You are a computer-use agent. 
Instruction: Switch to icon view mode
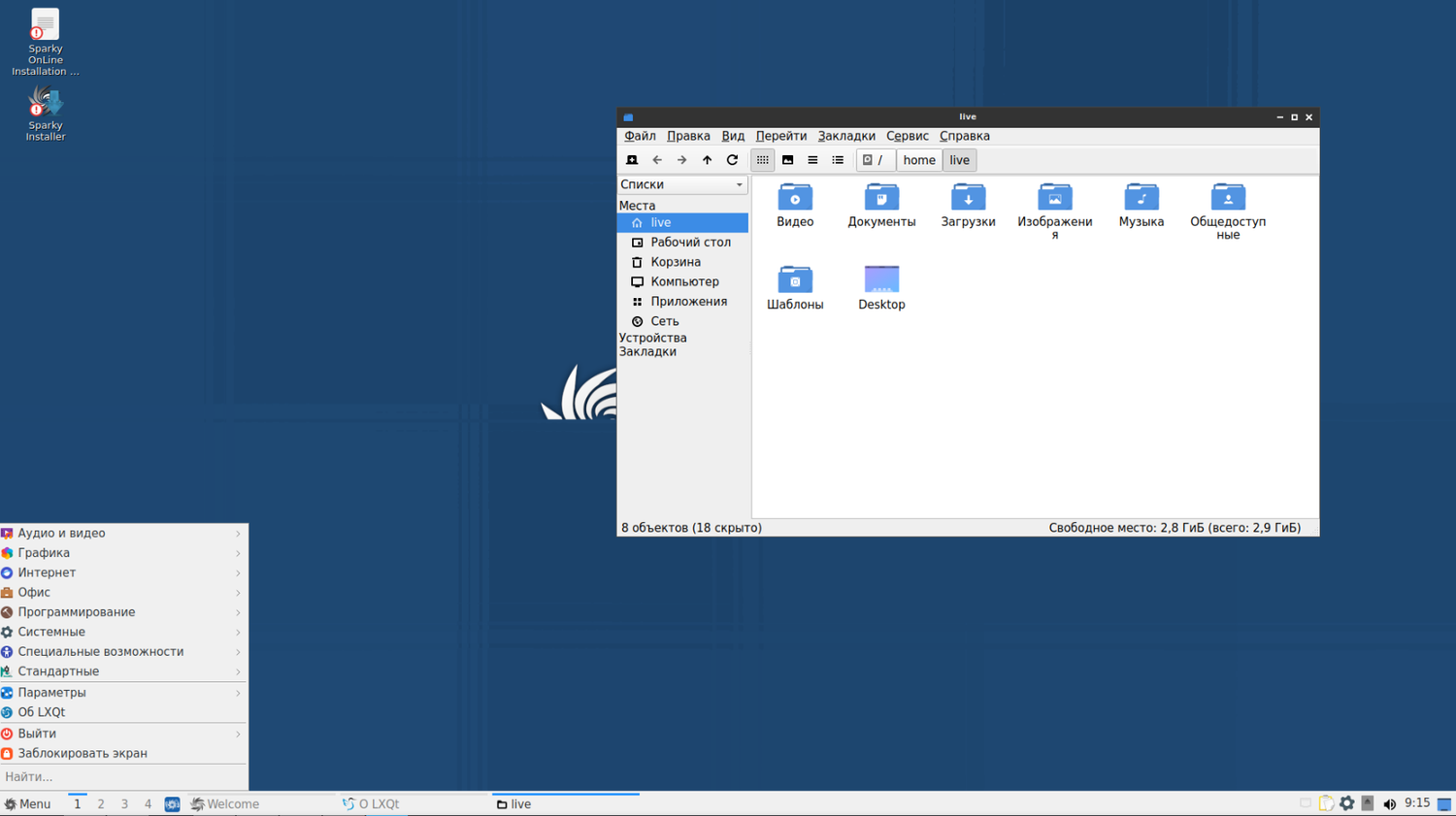point(763,160)
